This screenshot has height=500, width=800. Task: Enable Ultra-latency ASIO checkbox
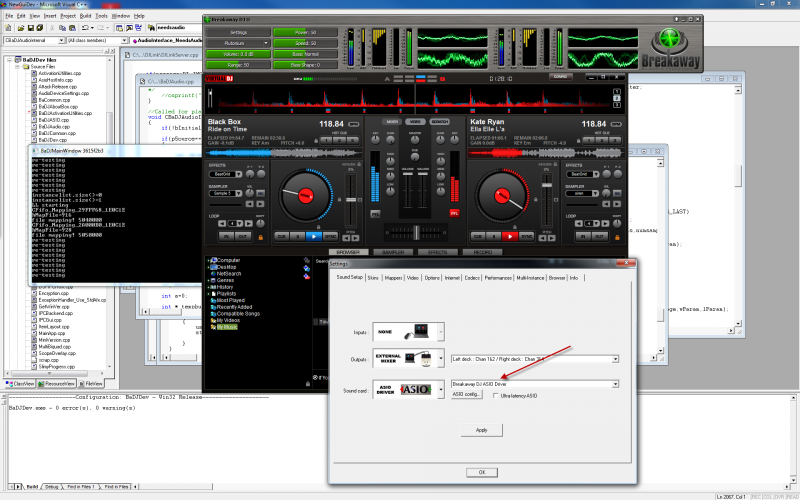495,396
